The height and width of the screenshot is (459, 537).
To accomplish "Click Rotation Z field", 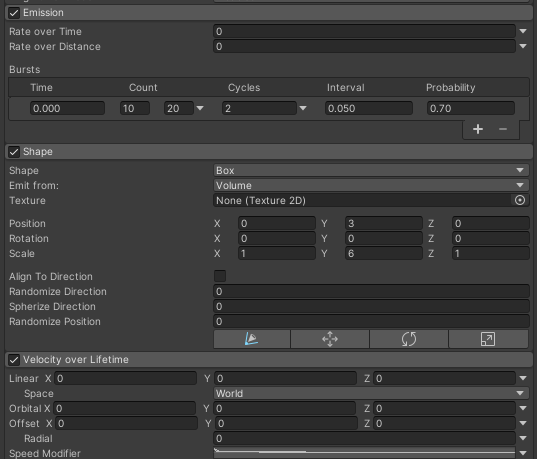I will [491, 238].
